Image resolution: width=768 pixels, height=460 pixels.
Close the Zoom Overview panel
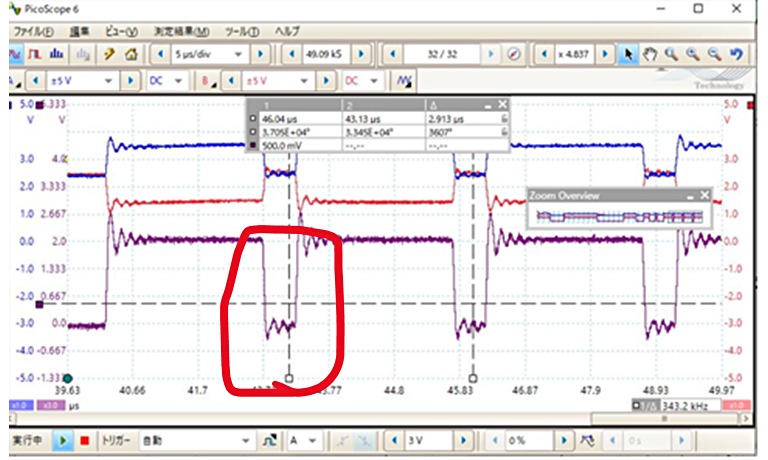pyautogui.click(x=704, y=196)
